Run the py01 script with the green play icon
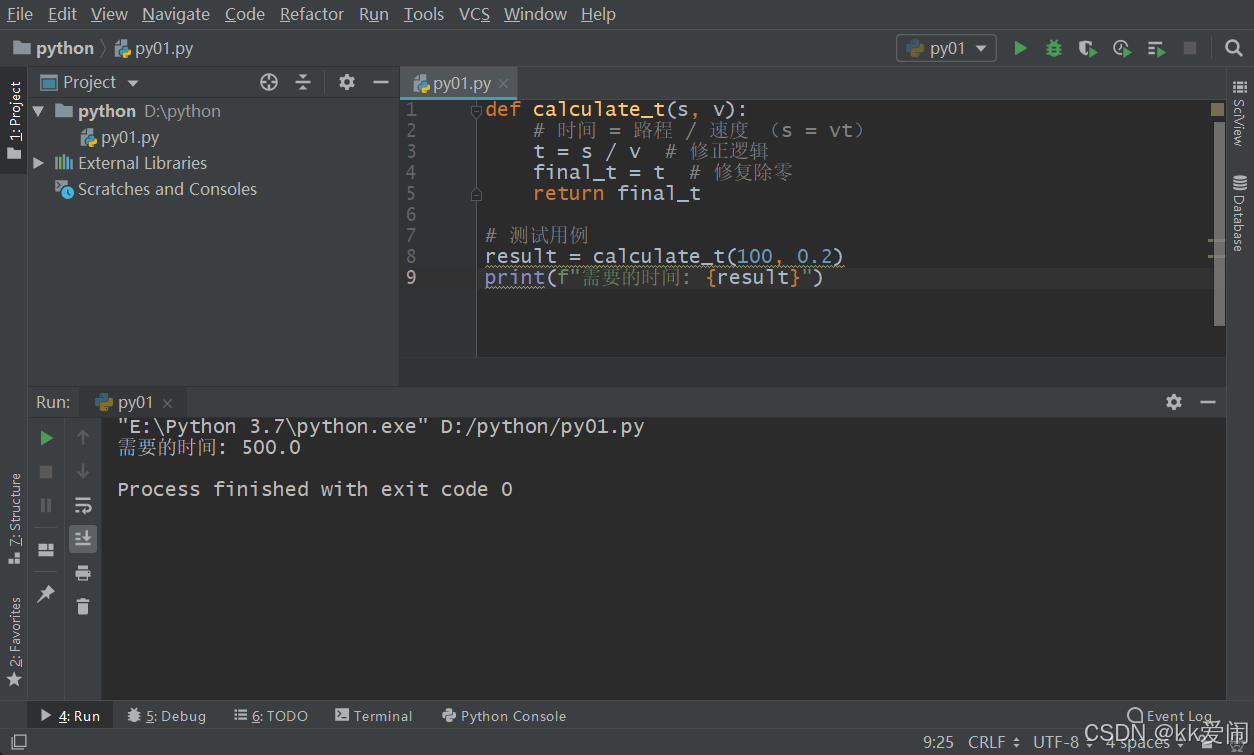This screenshot has width=1254, height=755. [1020, 47]
